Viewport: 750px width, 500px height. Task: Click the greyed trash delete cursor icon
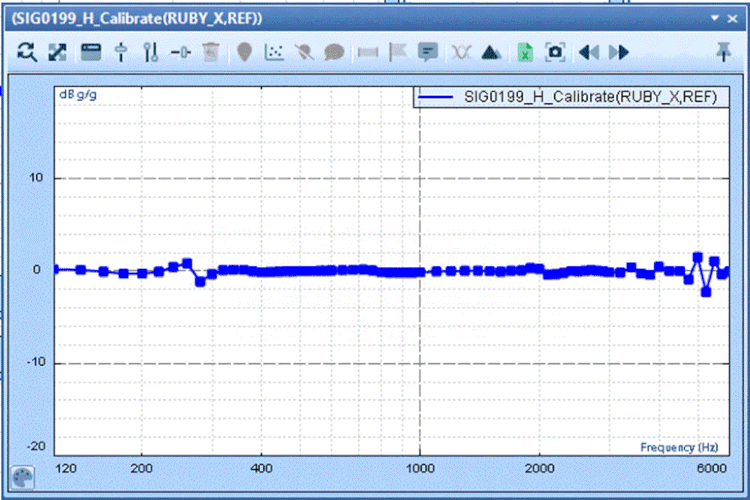point(210,52)
